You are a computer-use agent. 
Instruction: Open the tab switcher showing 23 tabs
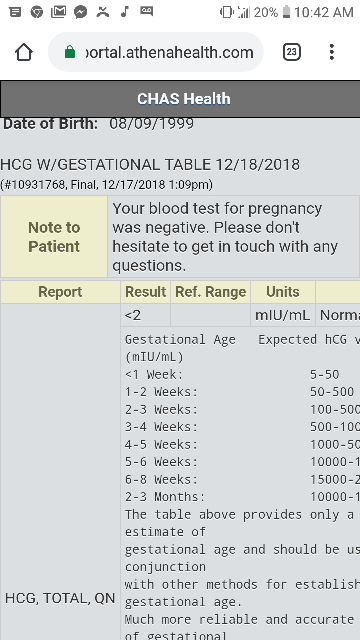point(291,52)
